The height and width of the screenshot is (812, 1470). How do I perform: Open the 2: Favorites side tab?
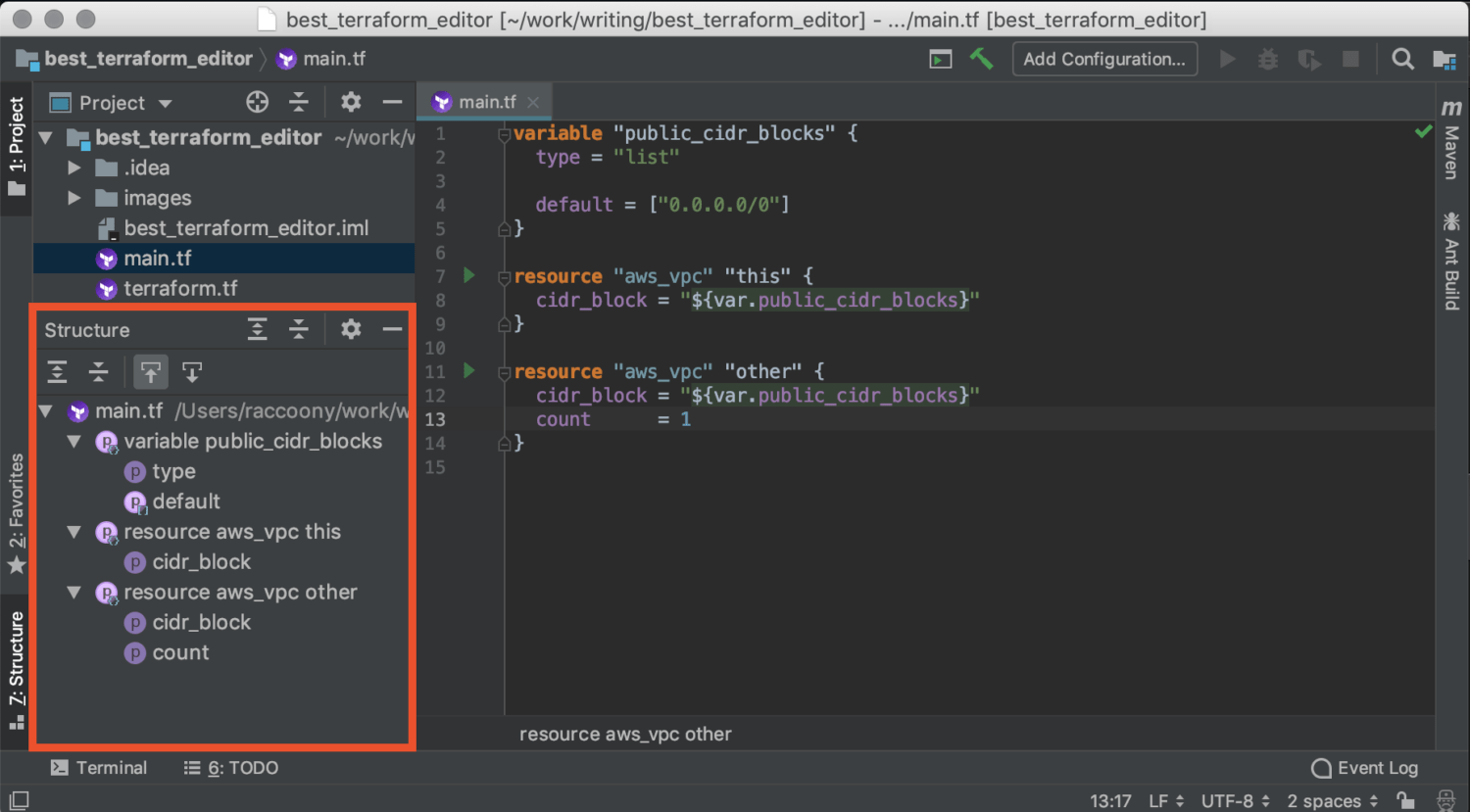pyautogui.click(x=17, y=513)
